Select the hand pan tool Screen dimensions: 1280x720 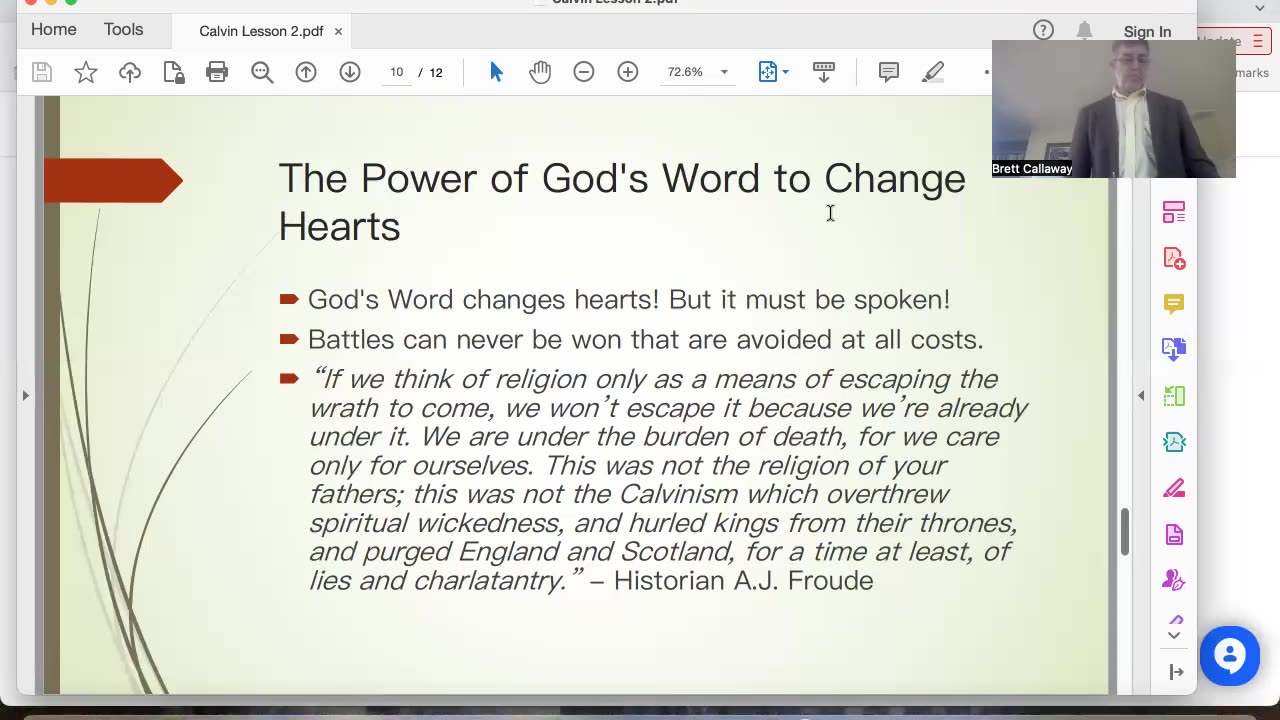tap(540, 72)
